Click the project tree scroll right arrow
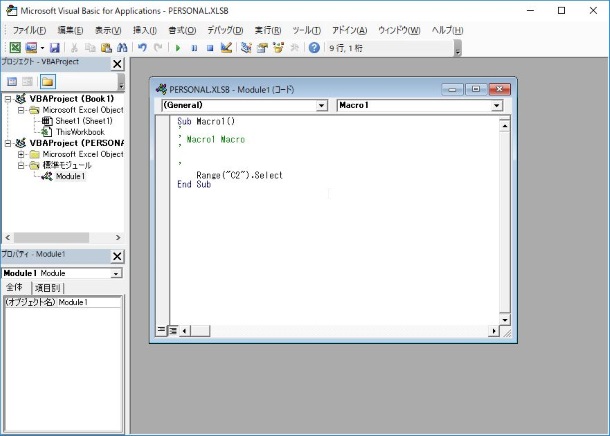 click(x=118, y=237)
